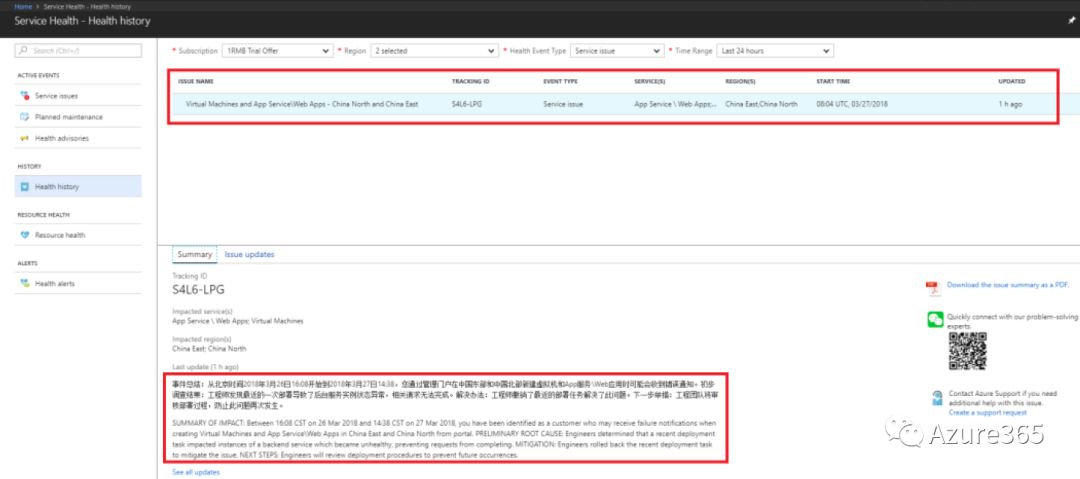The width and height of the screenshot is (1080, 479).
Task: Click the Health advisories icon
Action: 25,138
